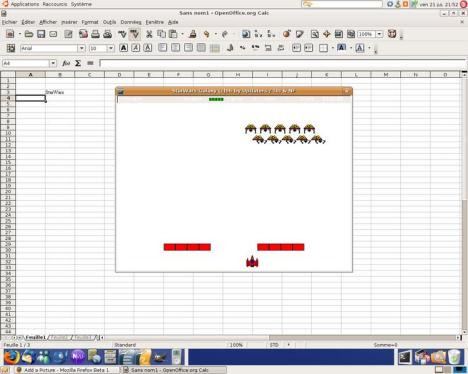The image size is (468, 374).
Task: Open a file with the folder icon
Action: pos(29,34)
